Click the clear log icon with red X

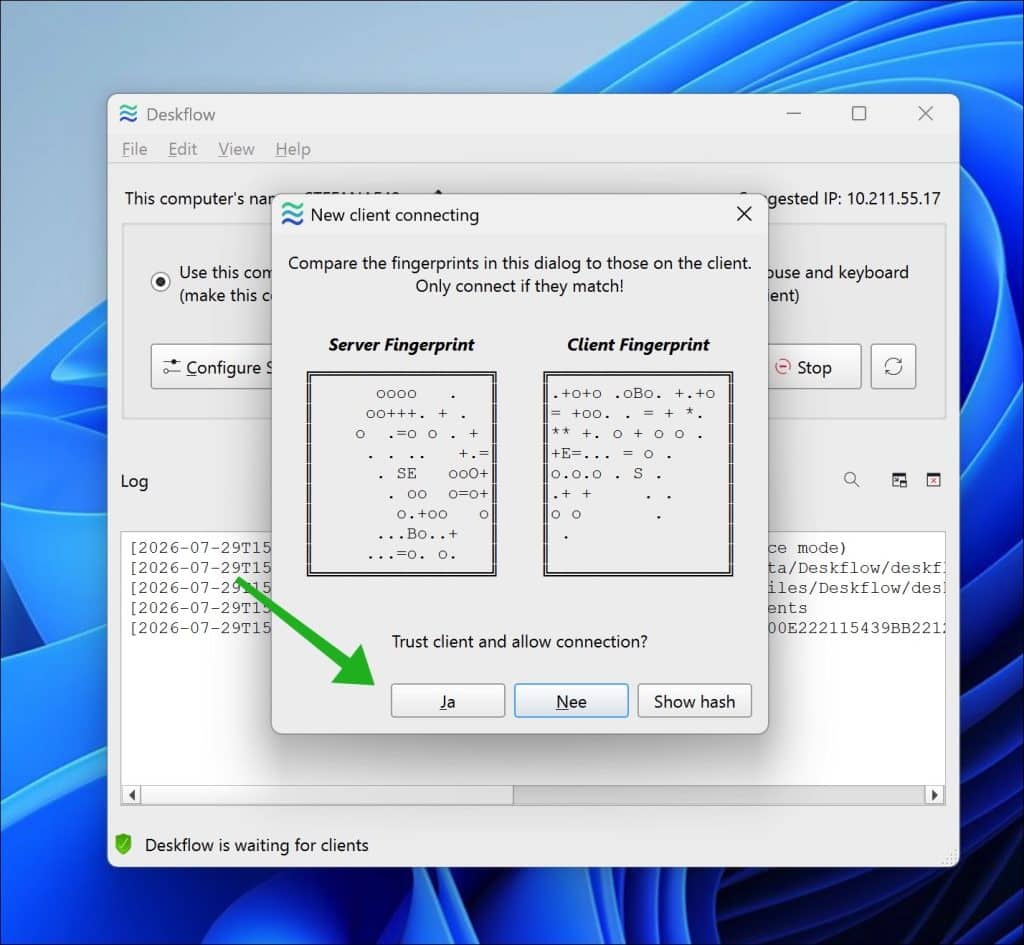[x=933, y=480]
